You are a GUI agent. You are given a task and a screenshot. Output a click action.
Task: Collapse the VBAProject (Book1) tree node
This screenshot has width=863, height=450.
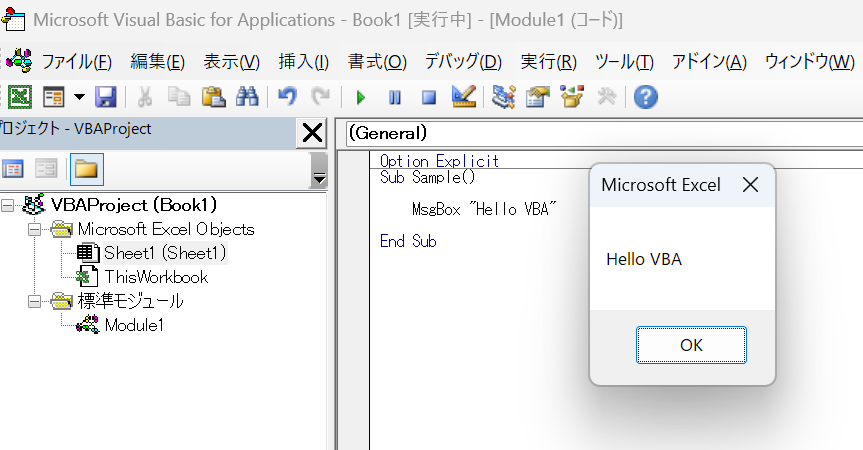click(7, 206)
